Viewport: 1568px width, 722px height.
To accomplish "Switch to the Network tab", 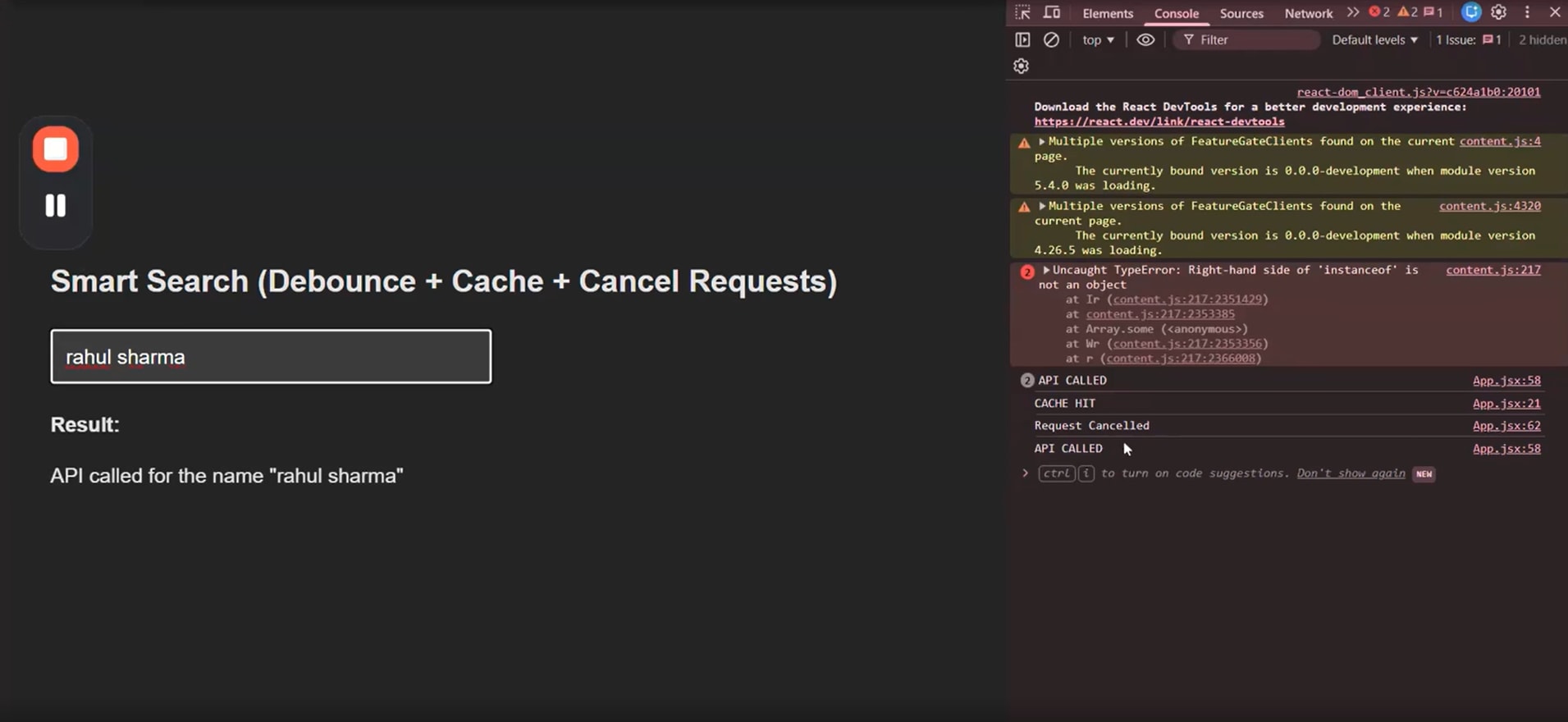I will click(x=1308, y=13).
